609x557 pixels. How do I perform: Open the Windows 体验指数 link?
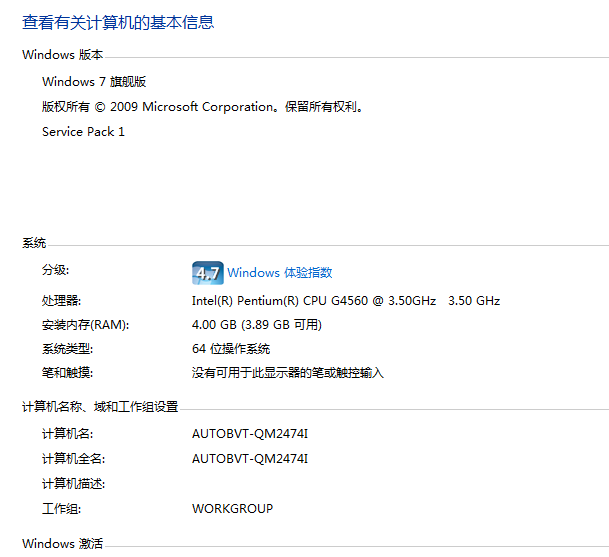click(280, 273)
